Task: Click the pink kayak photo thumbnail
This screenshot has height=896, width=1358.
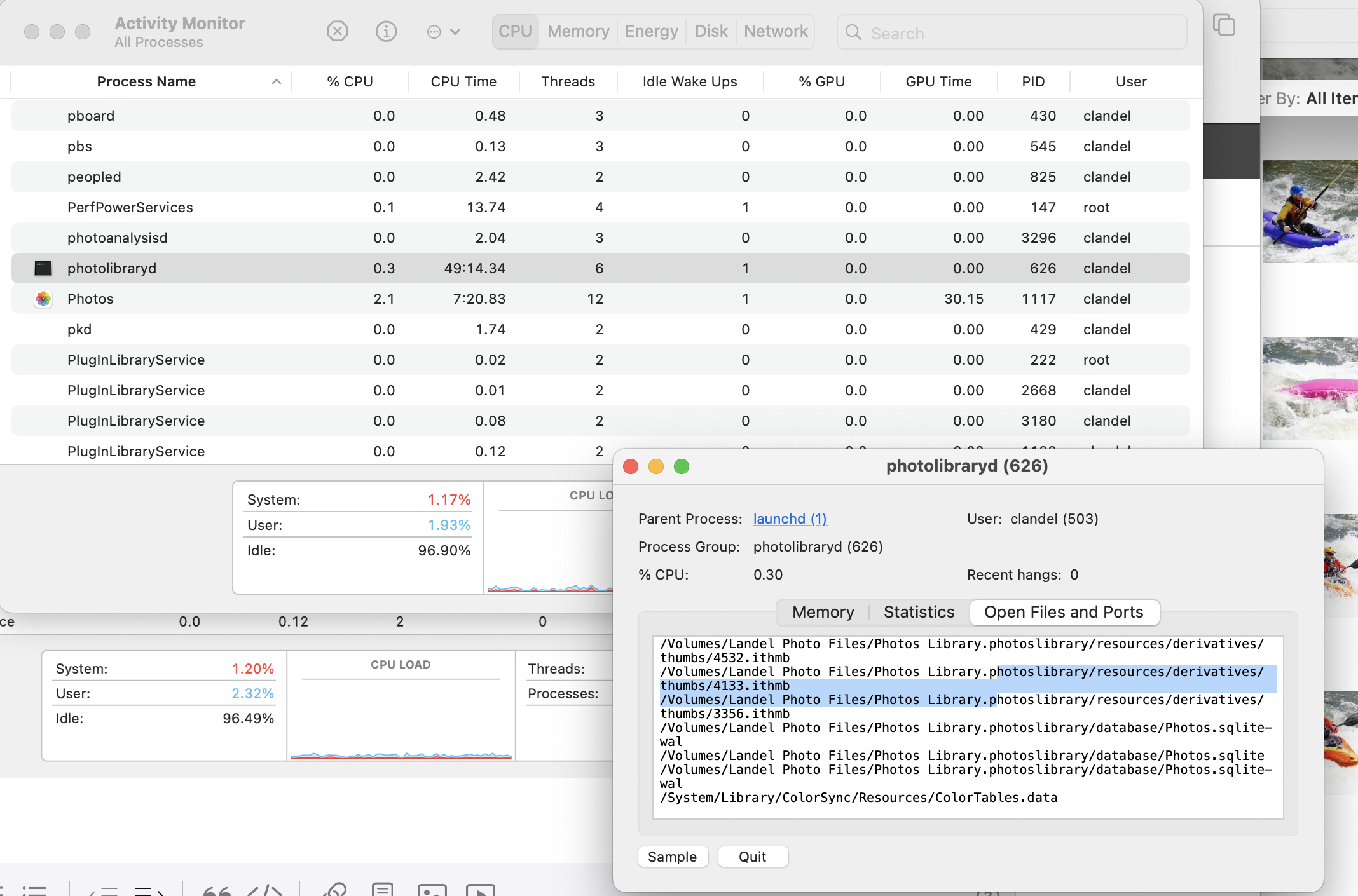Action: pyautogui.click(x=1310, y=388)
